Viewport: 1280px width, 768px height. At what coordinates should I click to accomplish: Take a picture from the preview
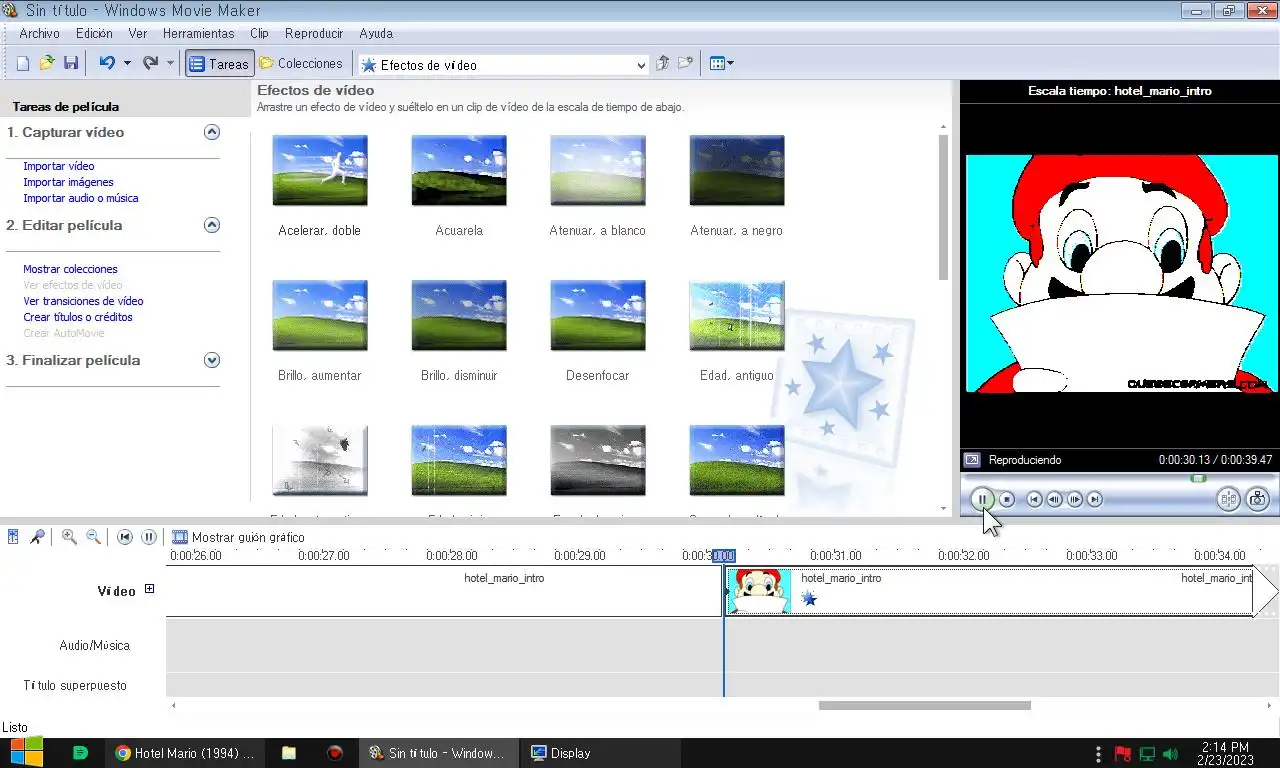click(1258, 499)
